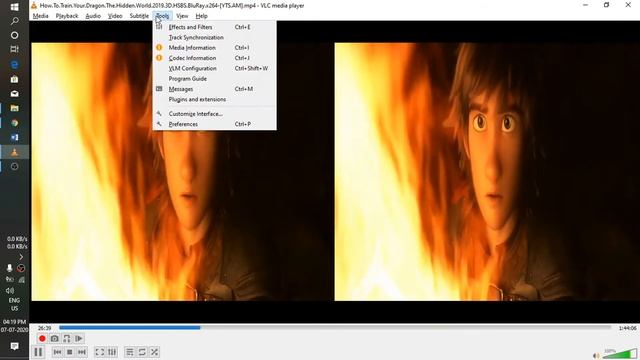Viewport: 640px width, 360px height.
Task: Open the Action Center notifications icon
Action: (14, 347)
